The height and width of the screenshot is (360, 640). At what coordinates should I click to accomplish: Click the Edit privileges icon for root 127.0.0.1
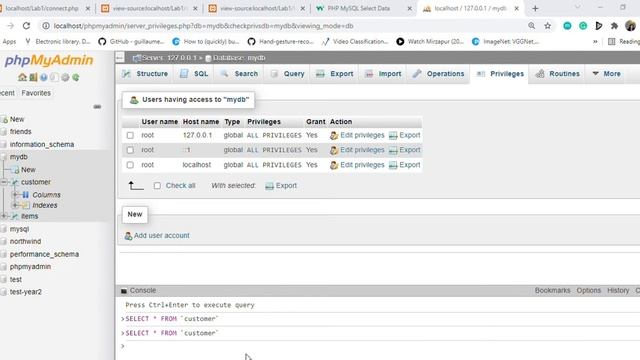(334, 136)
